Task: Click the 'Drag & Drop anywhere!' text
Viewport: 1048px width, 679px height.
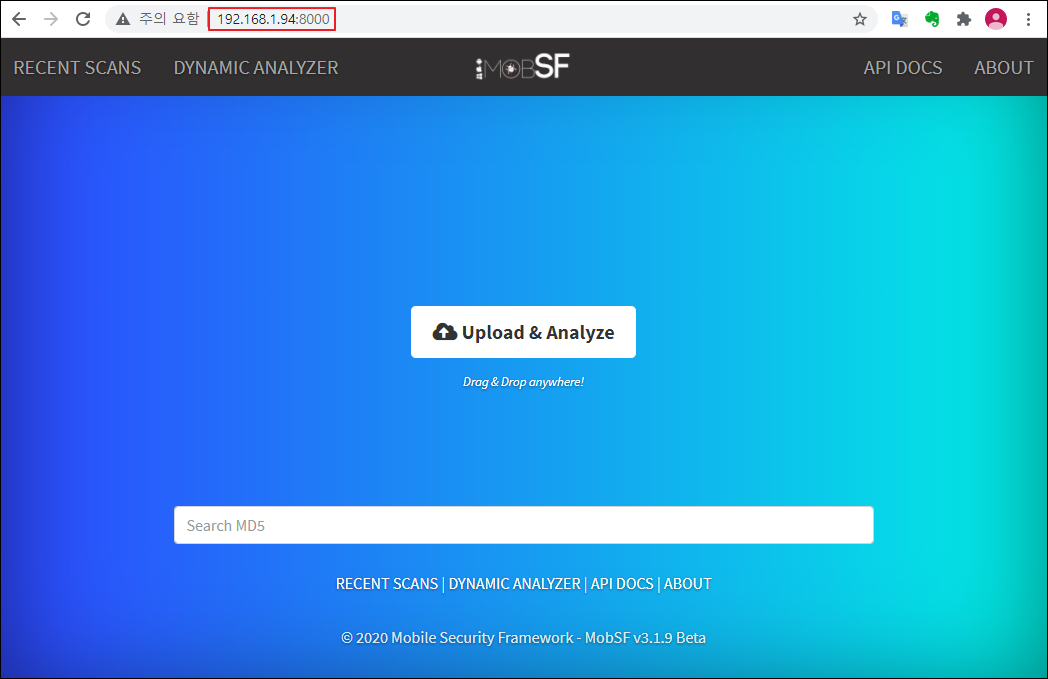Action: click(x=523, y=382)
